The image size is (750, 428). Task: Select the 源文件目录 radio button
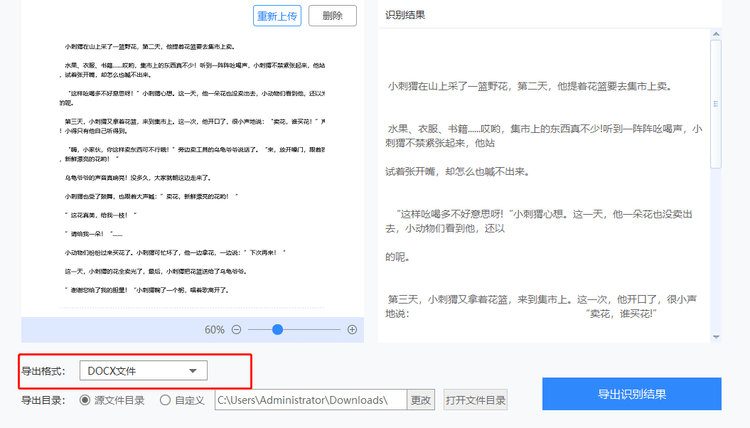tap(85, 400)
